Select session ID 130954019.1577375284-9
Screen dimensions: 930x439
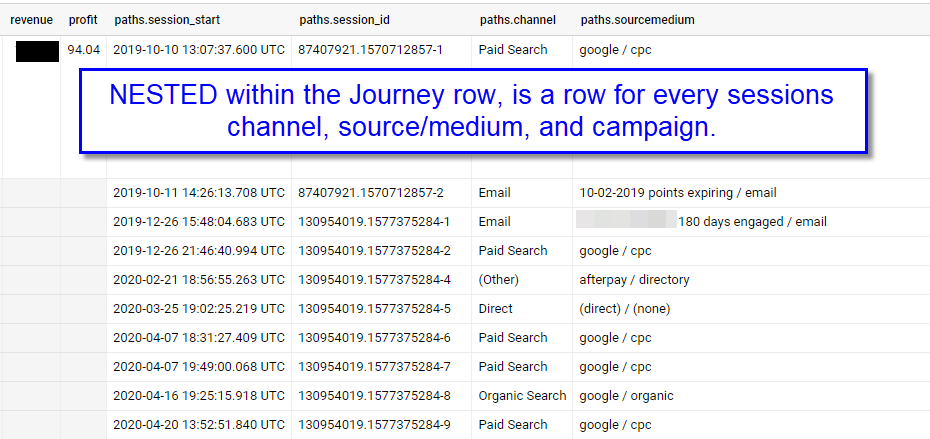(x=374, y=425)
